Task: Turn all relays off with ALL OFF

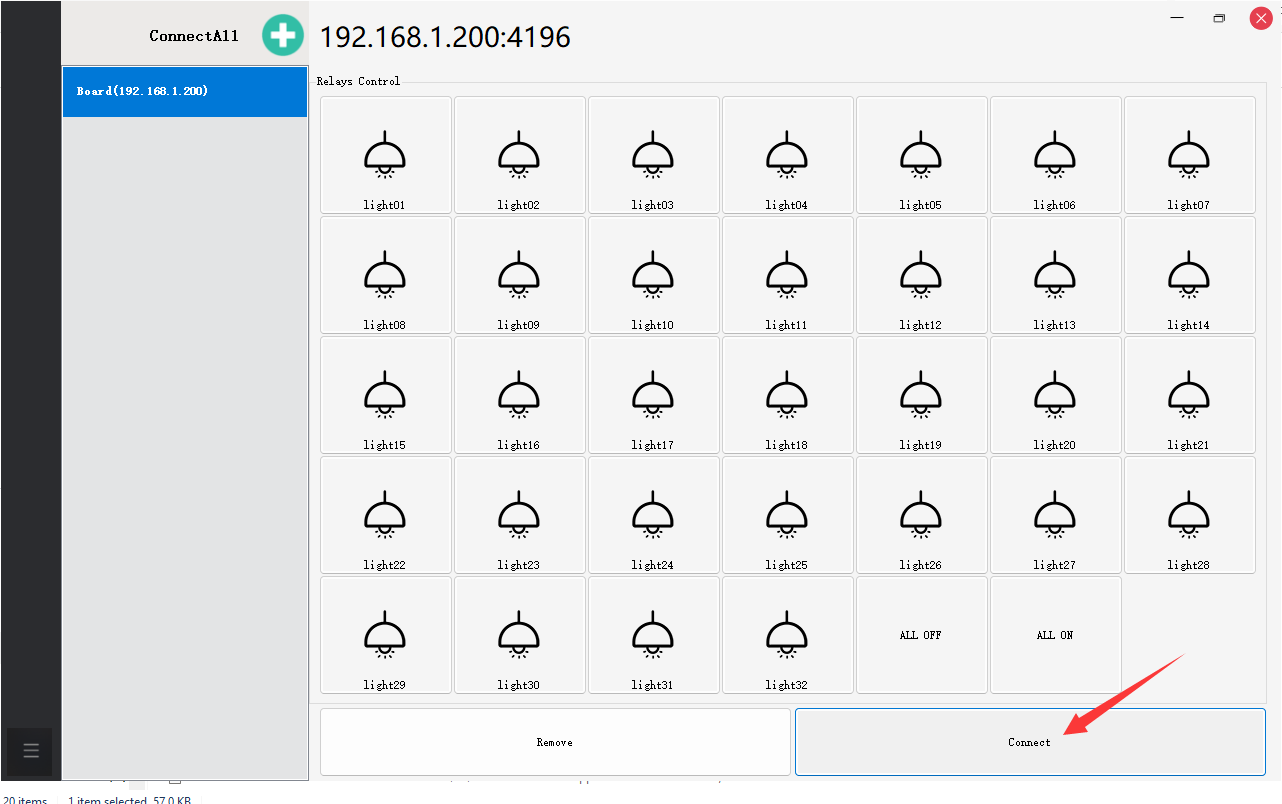Action: click(921, 635)
